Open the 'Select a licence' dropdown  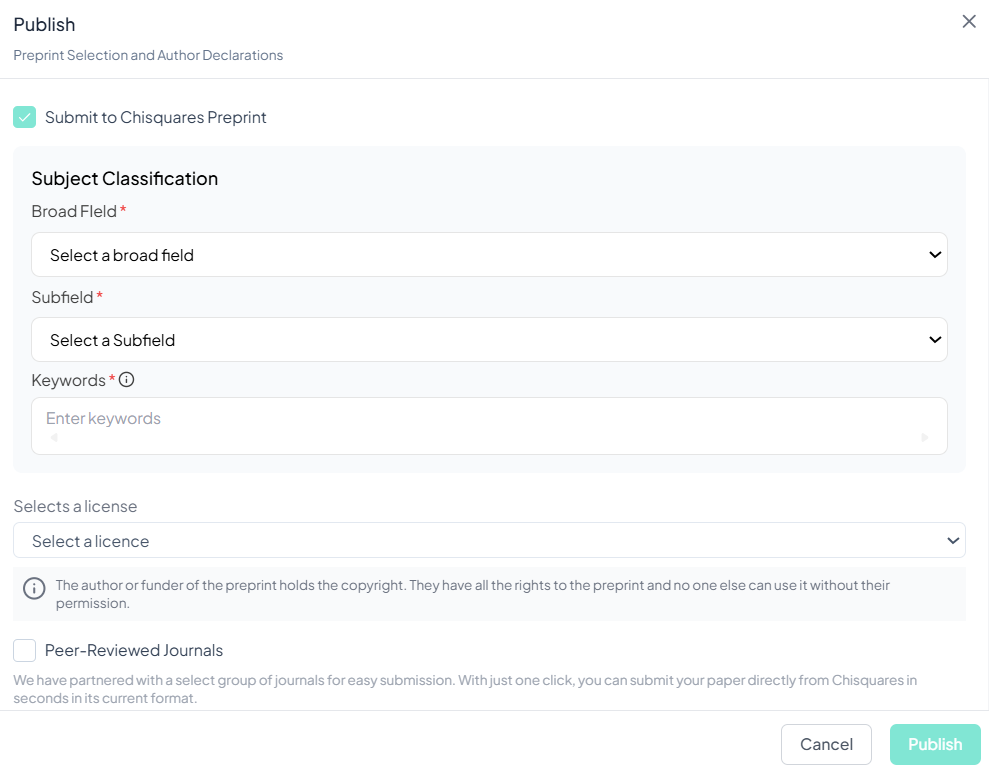[489, 541]
